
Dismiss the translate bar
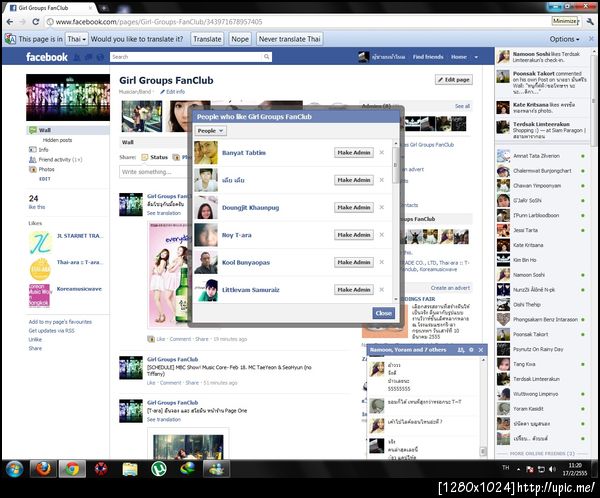click(x=591, y=39)
